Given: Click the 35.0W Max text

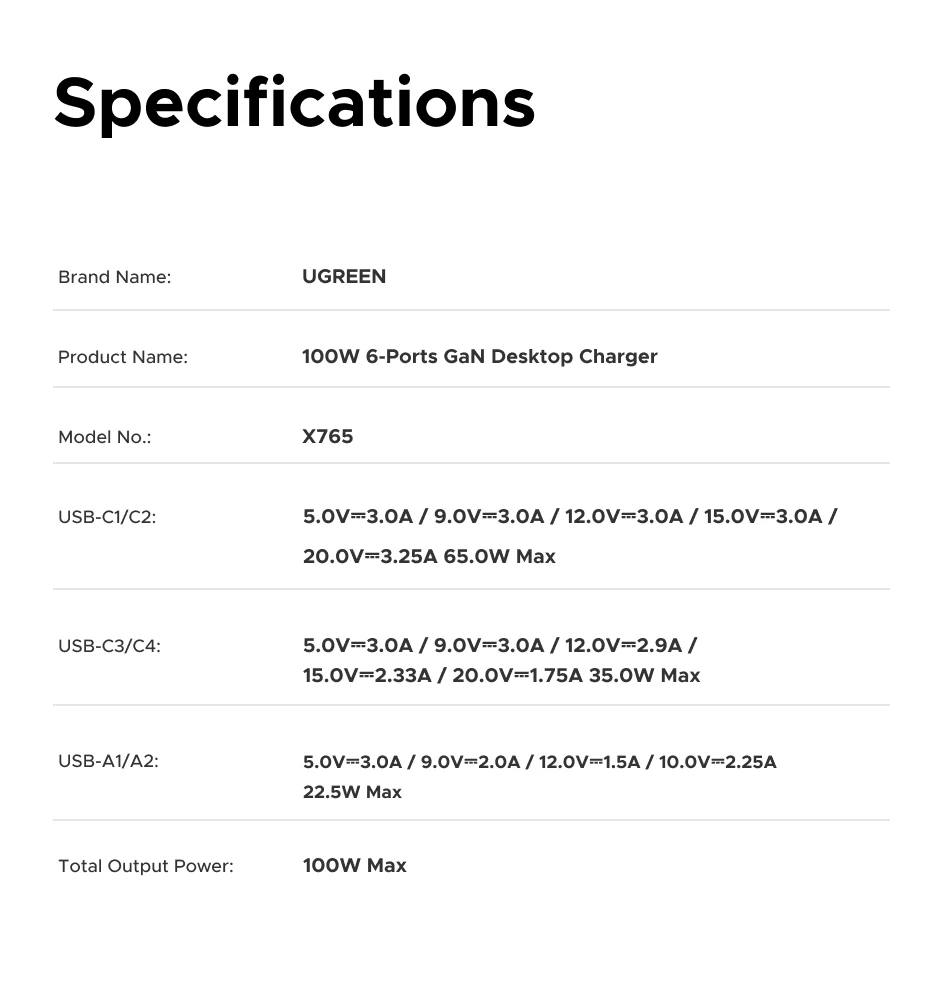Looking at the screenshot, I should [644, 676].
